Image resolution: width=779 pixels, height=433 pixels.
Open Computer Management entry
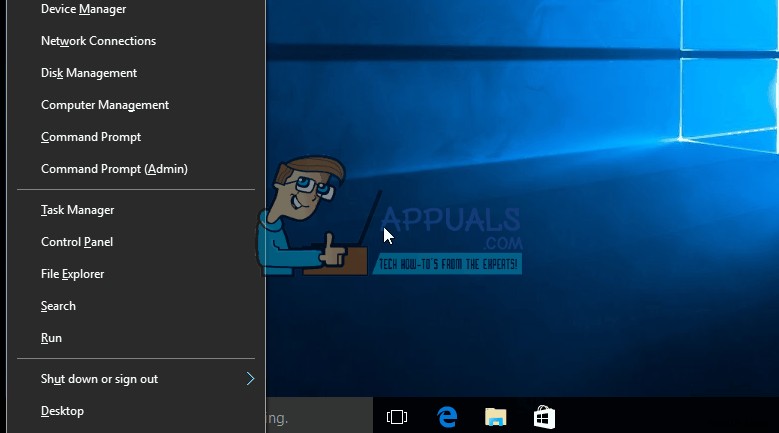pyautogui.click(x=136, y=105)
